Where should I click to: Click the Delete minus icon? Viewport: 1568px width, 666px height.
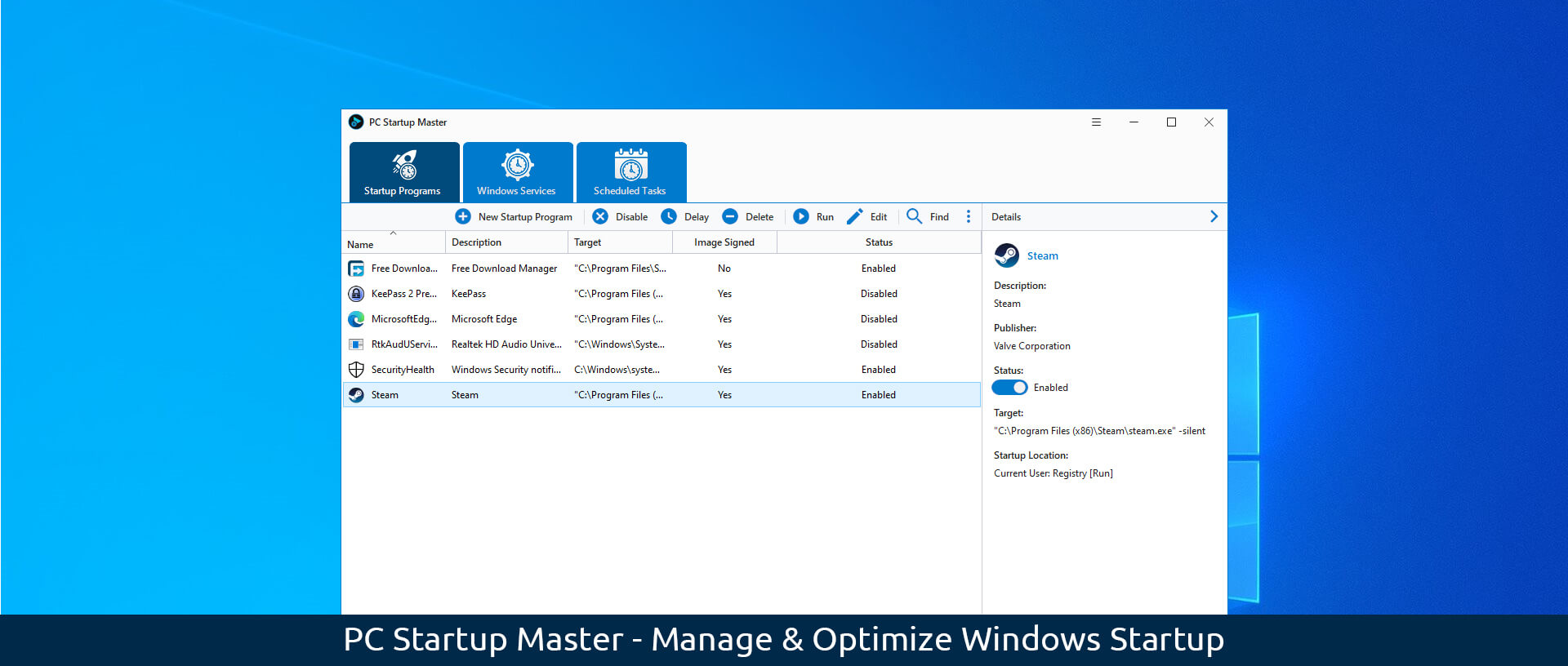[730, 216]
